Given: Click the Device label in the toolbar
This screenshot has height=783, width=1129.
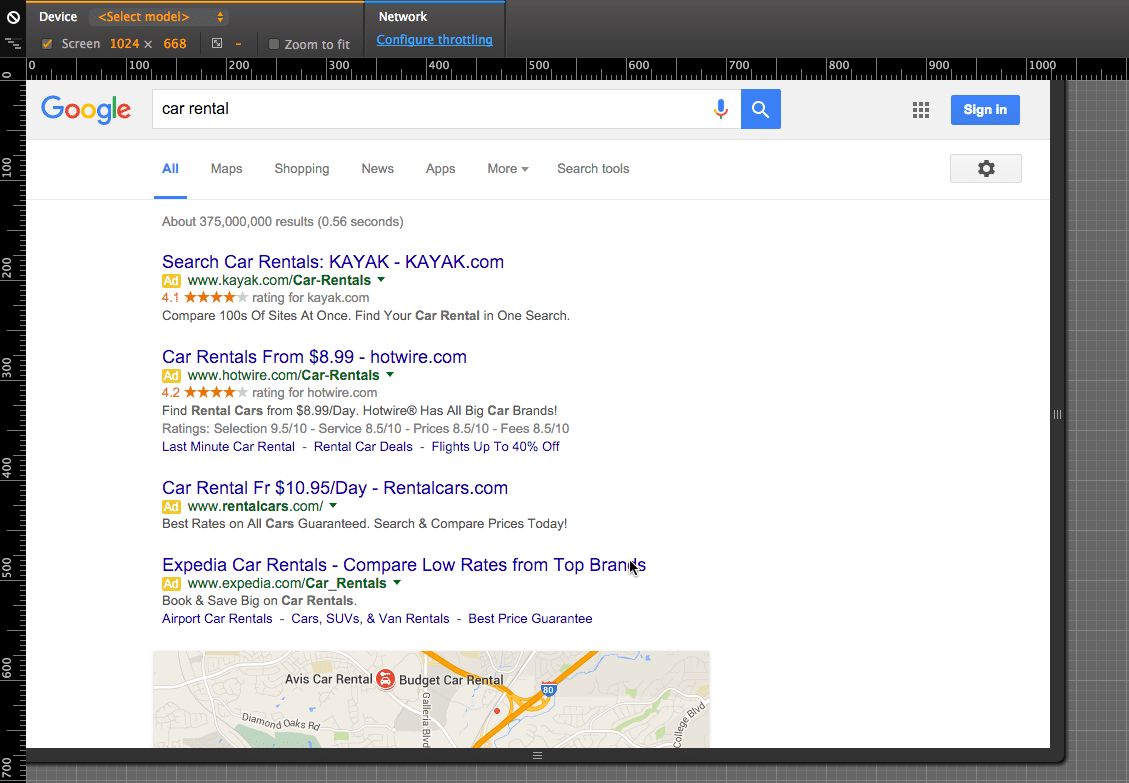Looking at the screenshot, I should pos(58,17).
